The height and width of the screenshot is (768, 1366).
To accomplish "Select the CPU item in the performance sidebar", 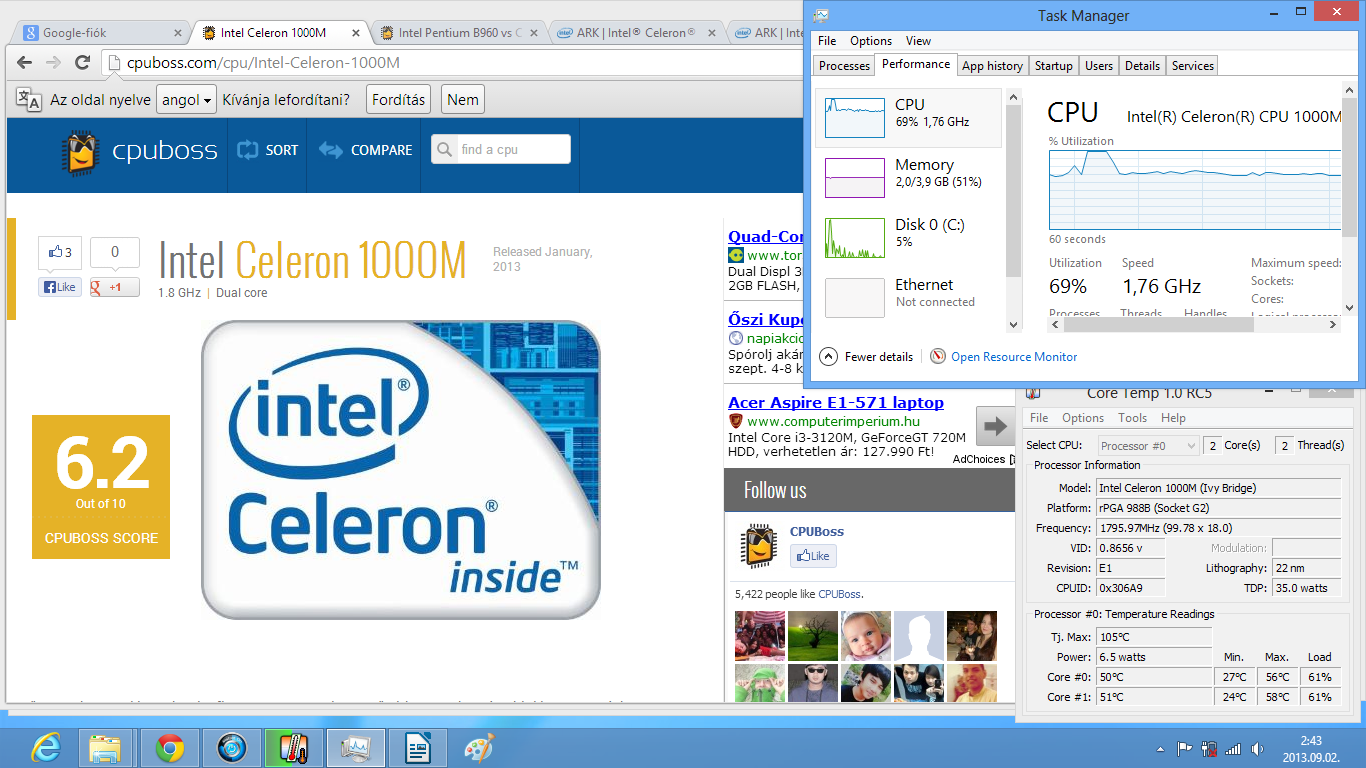I will coord(909,118).
